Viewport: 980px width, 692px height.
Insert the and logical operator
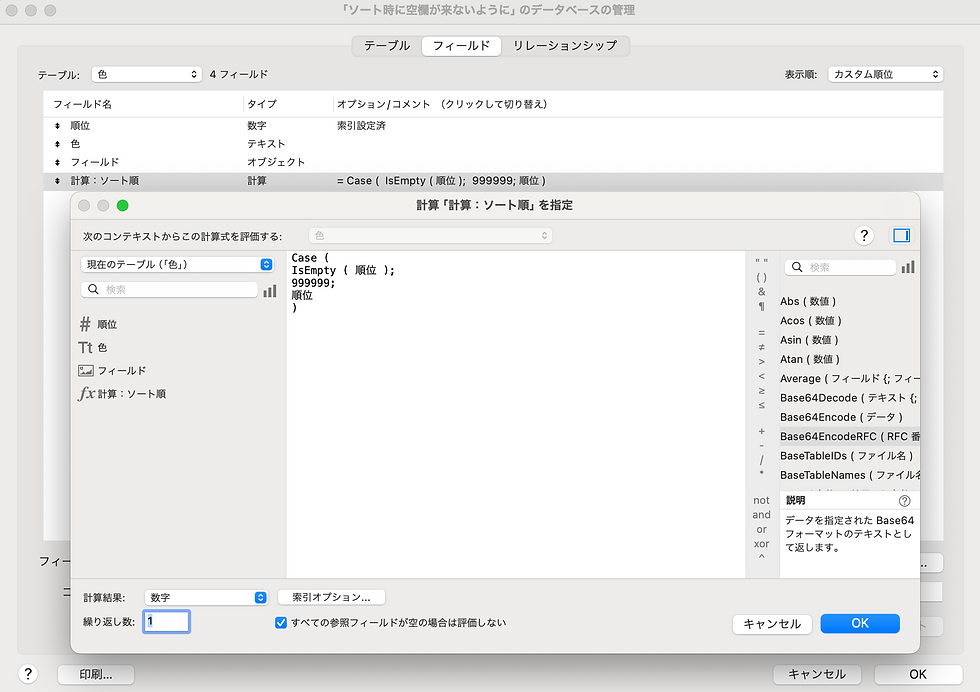[x=761, y=515]
